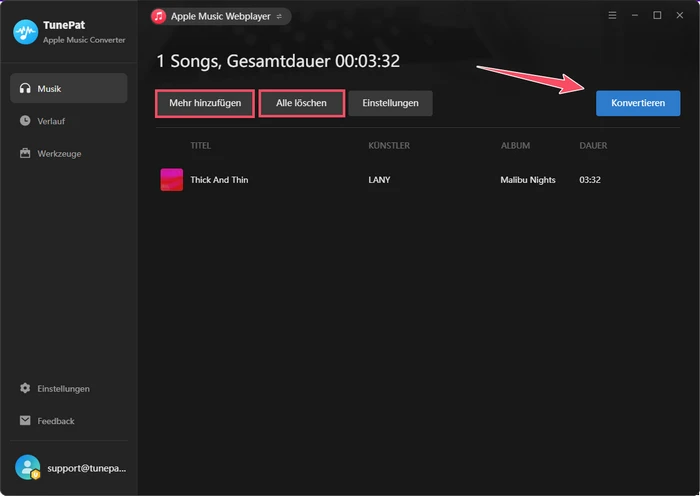Open Einstellungen in the sidebar

pyautogui.click(x=69, y=388)
